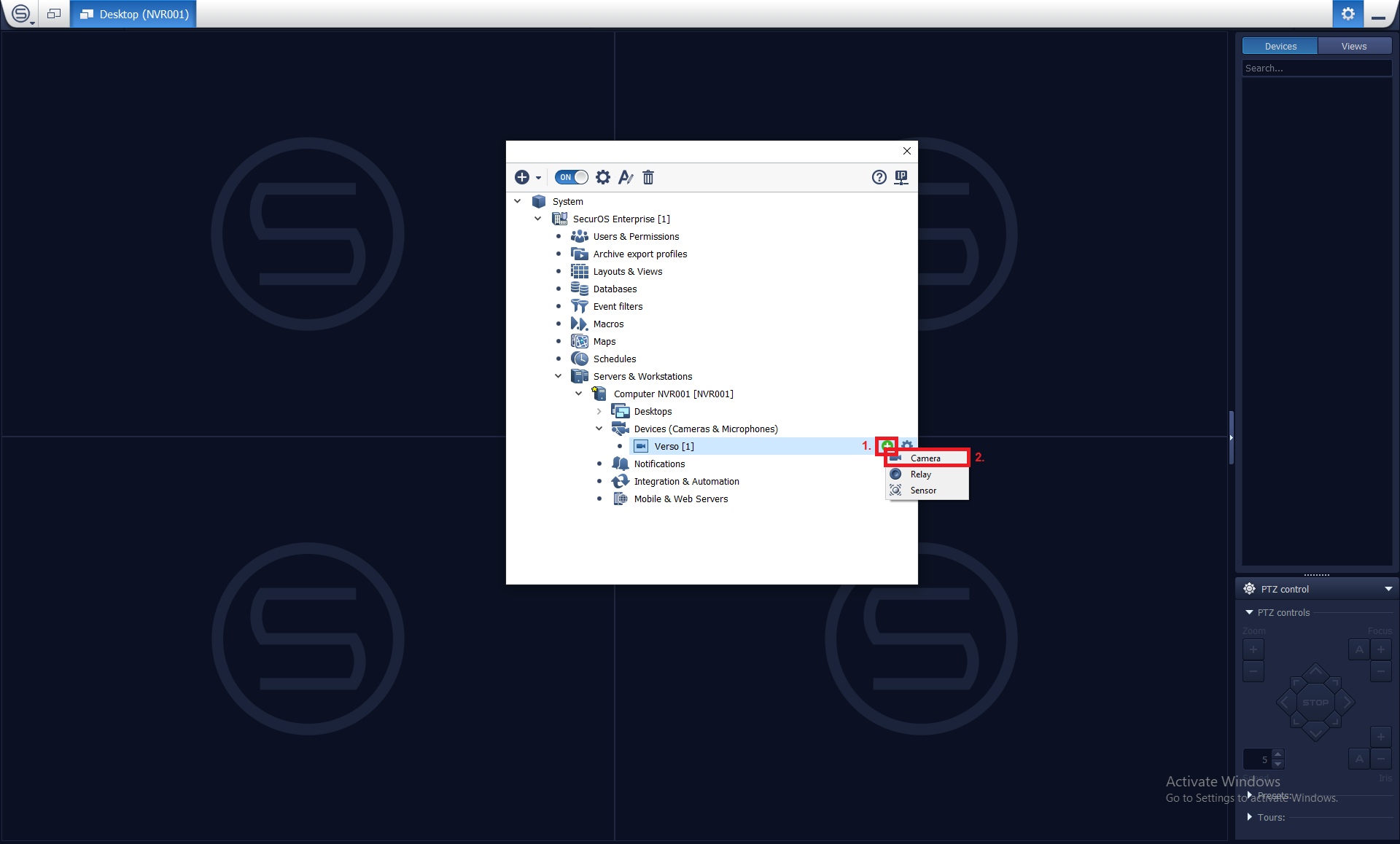This screenshot has height=844, width=1400.
Task: Click the blue settings gear top right
Action: pyautogui.click(x=1347, y=14)
